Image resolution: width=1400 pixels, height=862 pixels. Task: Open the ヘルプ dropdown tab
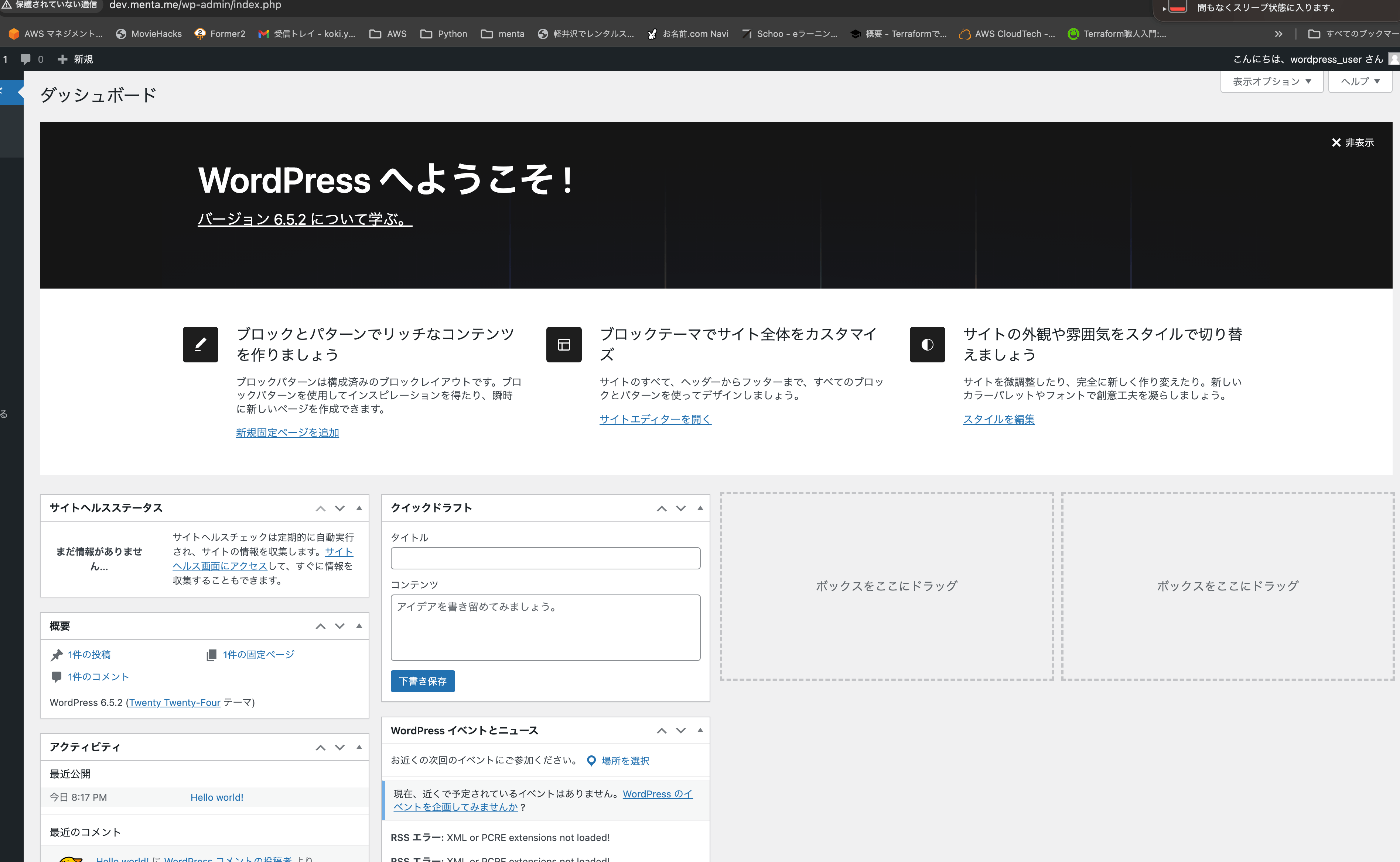[x=1360, y=81]
